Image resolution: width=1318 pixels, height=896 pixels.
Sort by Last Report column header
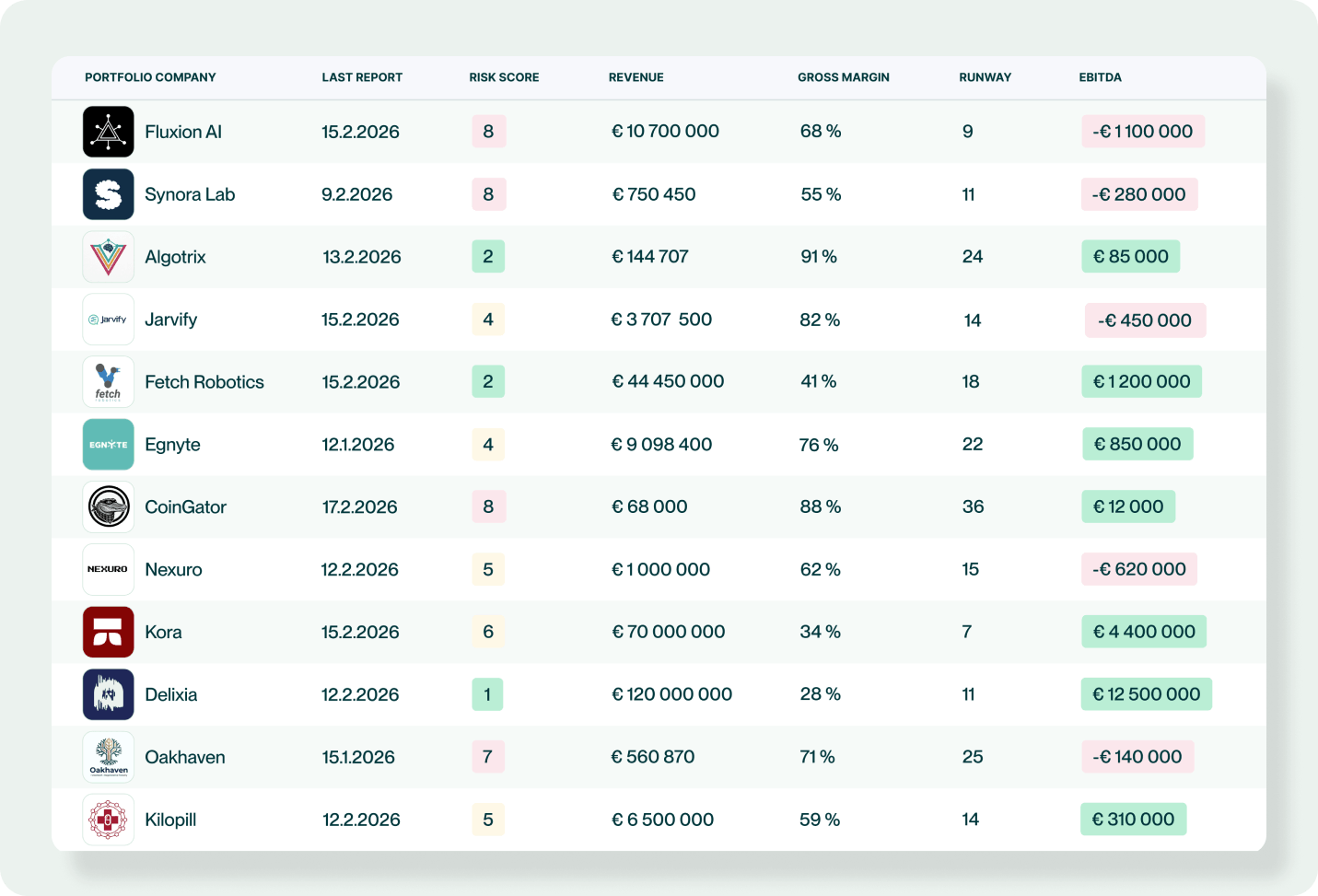[x=362, y=77]
